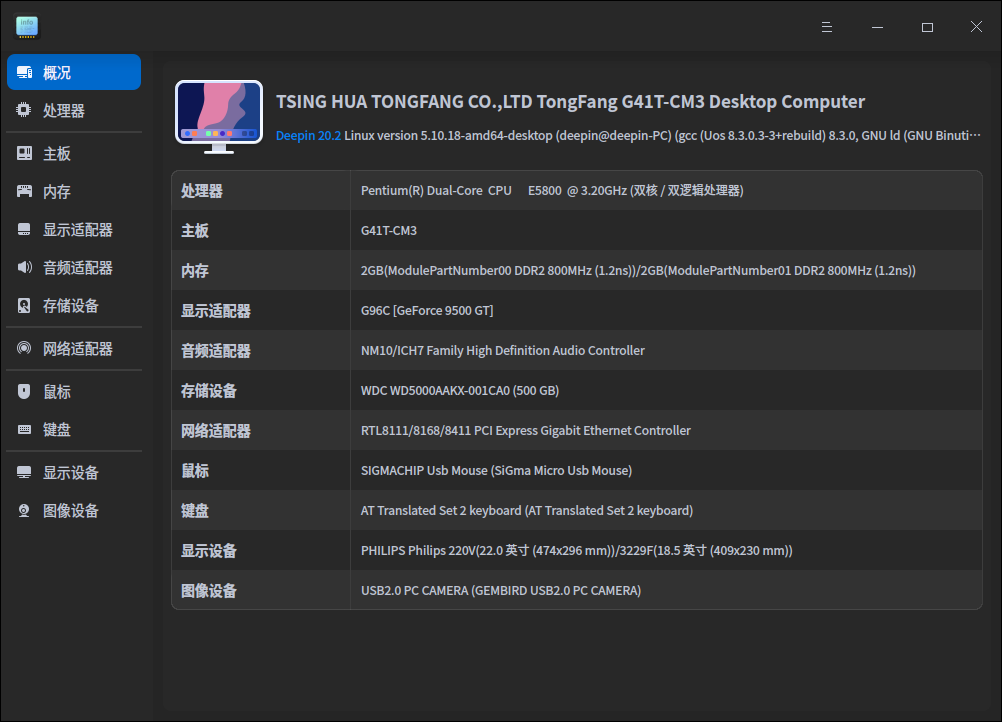Click the 处理器 CPU chip icon
This screenshot has width=1002, height=722.
(24, 110)
